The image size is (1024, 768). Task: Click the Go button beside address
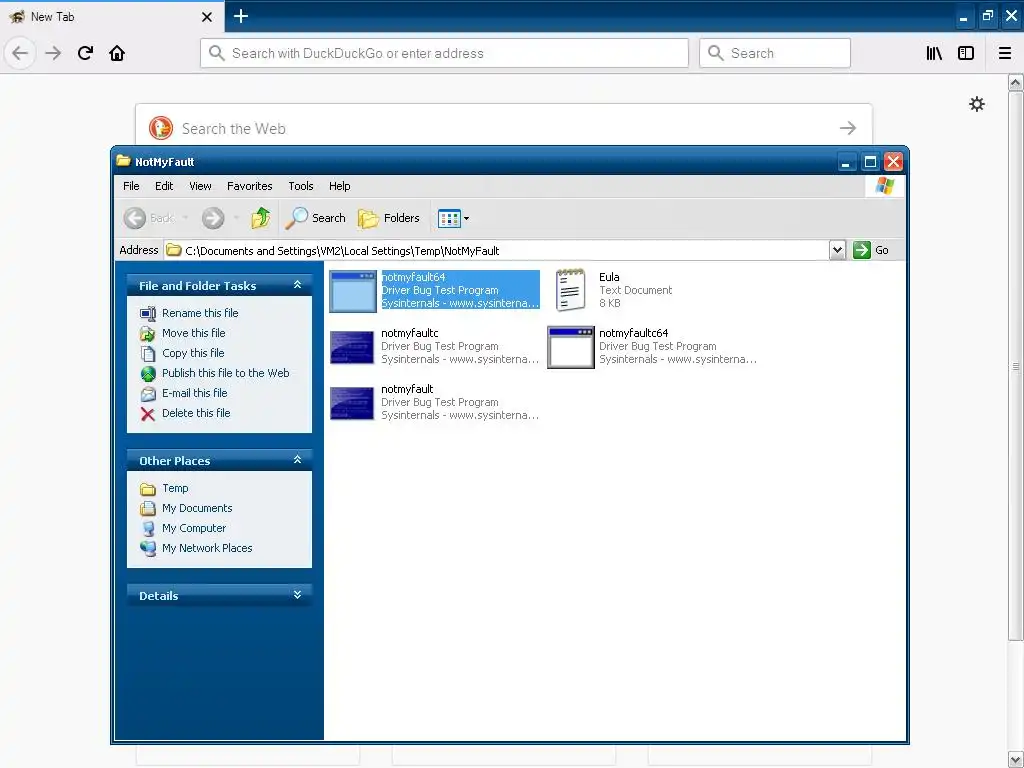[x=871, y=250]
